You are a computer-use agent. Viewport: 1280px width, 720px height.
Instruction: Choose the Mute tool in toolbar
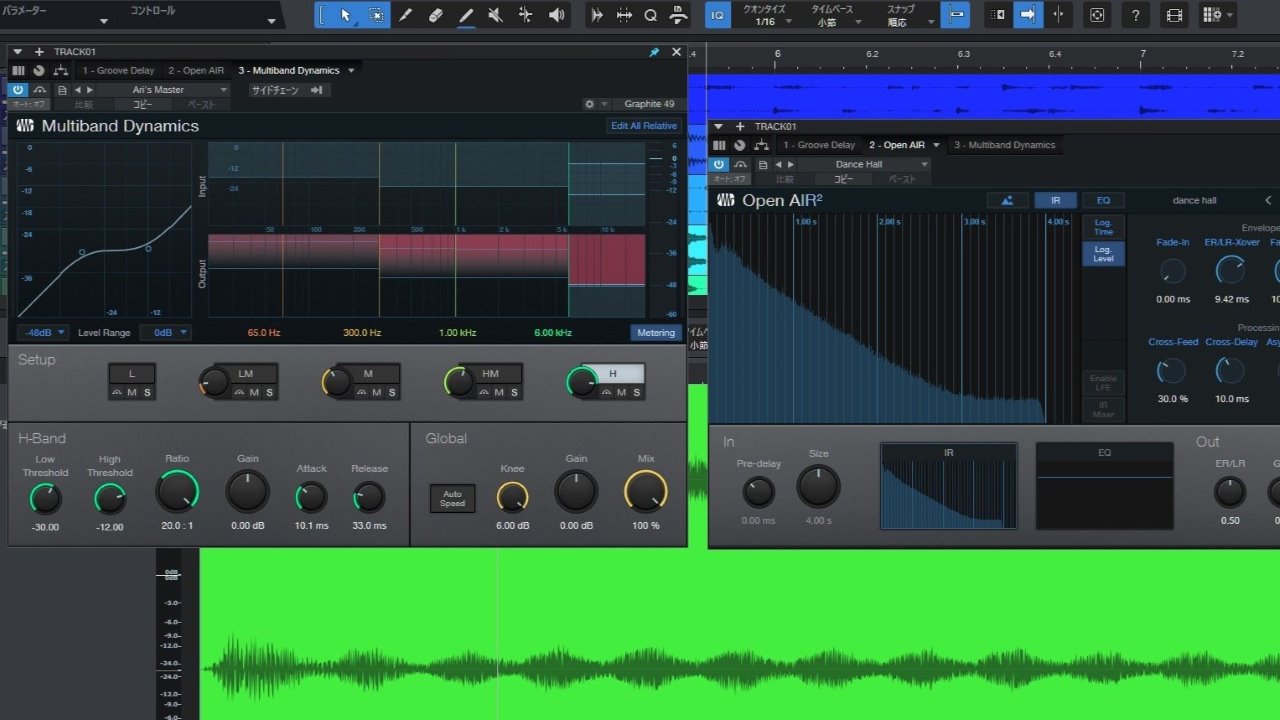point(495,15)
